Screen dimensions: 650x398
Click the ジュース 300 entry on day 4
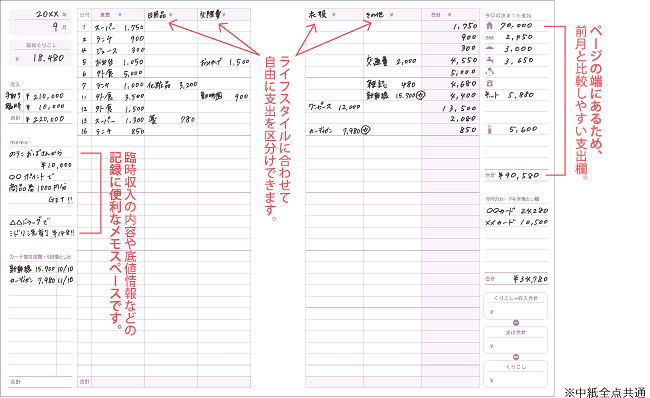click(x=120, y=50)
